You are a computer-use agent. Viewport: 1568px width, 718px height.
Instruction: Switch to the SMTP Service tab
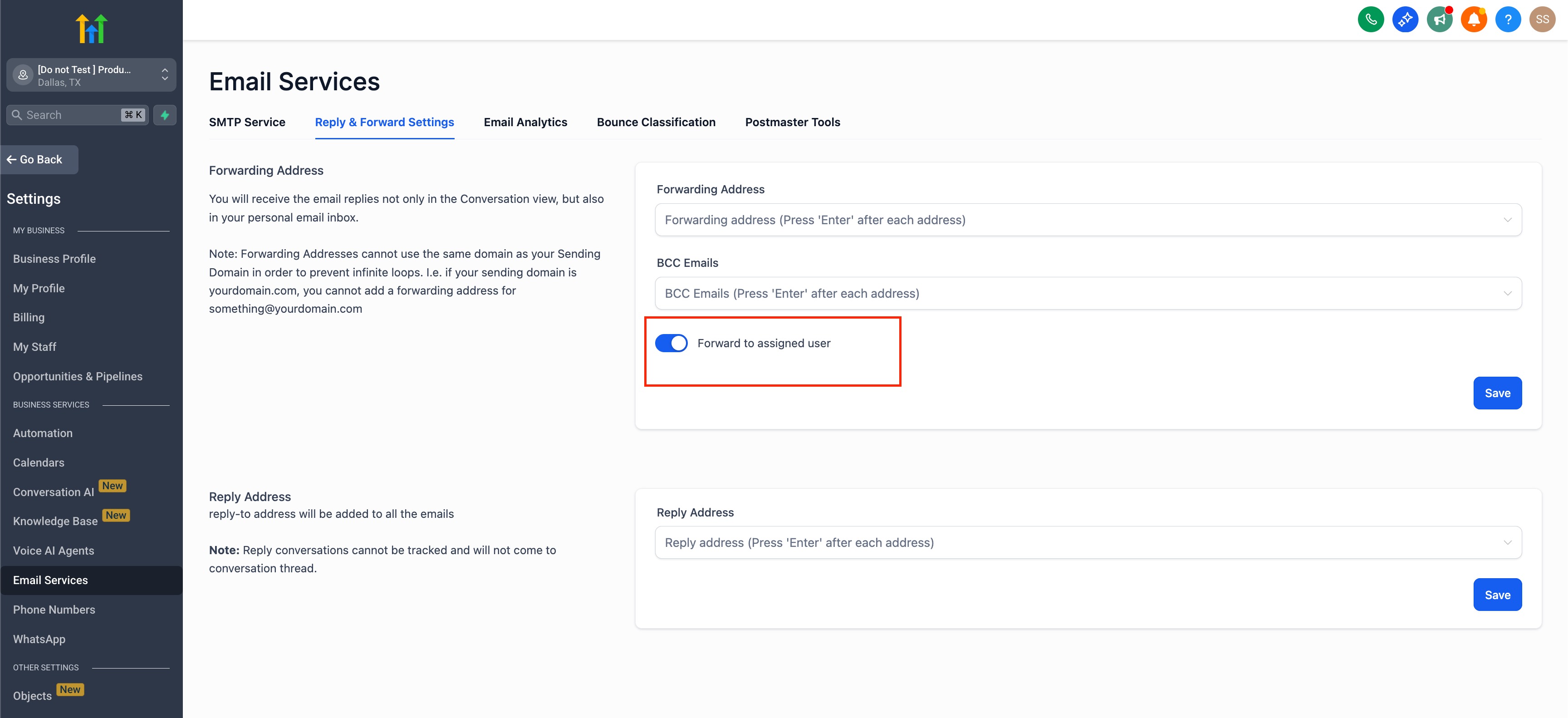[247, 123]
